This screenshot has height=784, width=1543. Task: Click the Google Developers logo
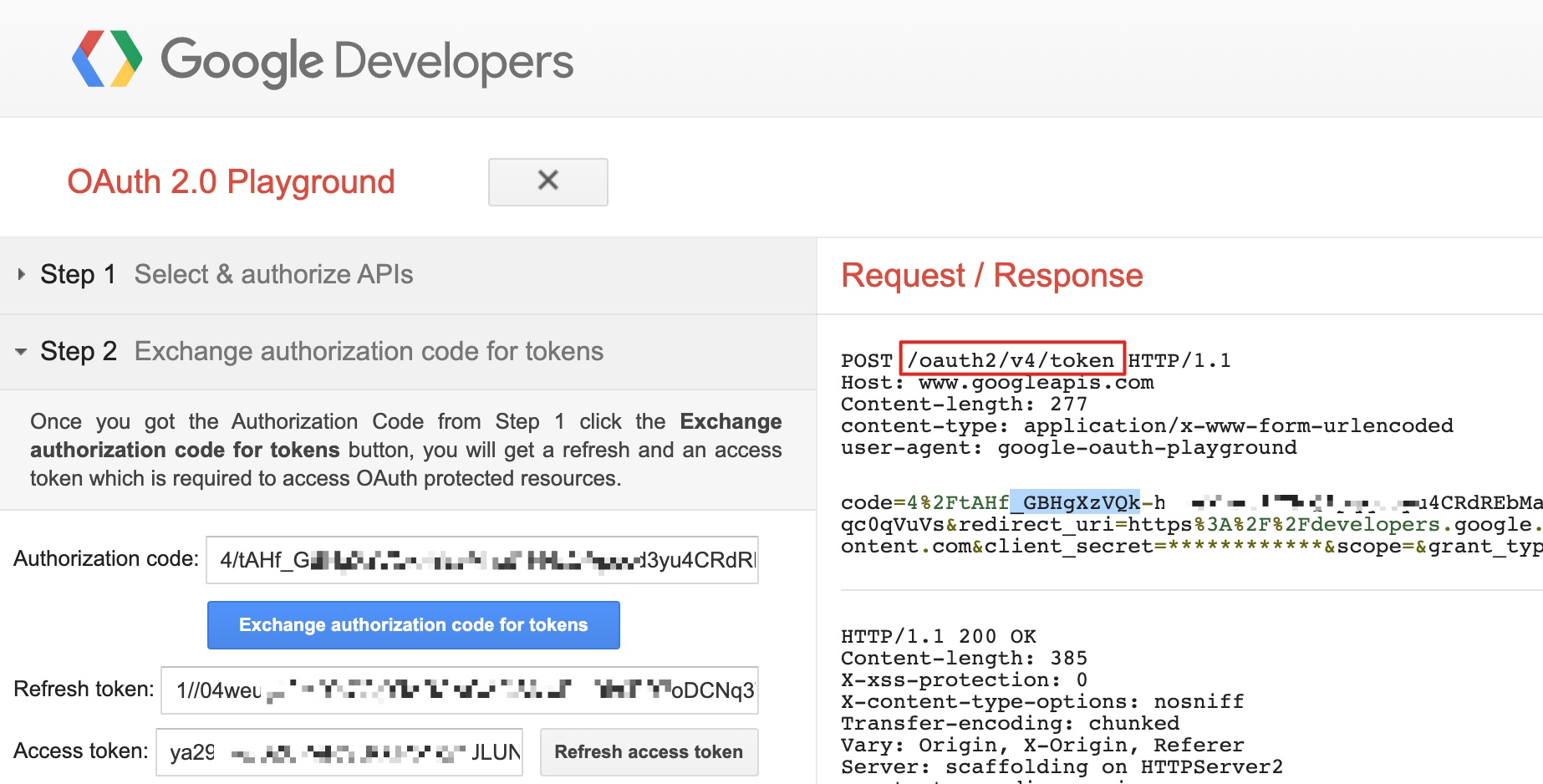point(322,59)
